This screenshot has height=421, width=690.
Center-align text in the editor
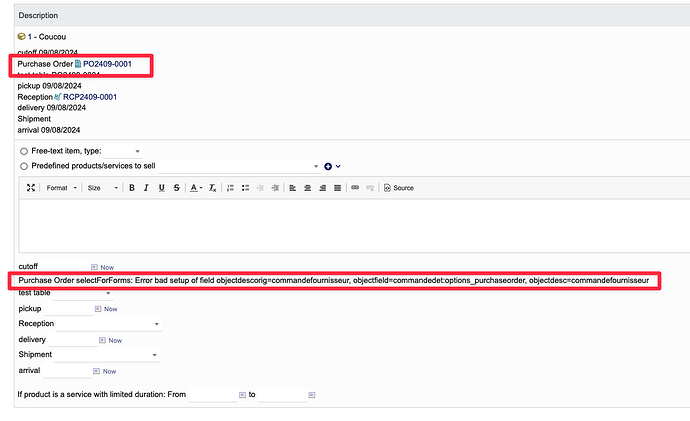(x=307, y=187)
